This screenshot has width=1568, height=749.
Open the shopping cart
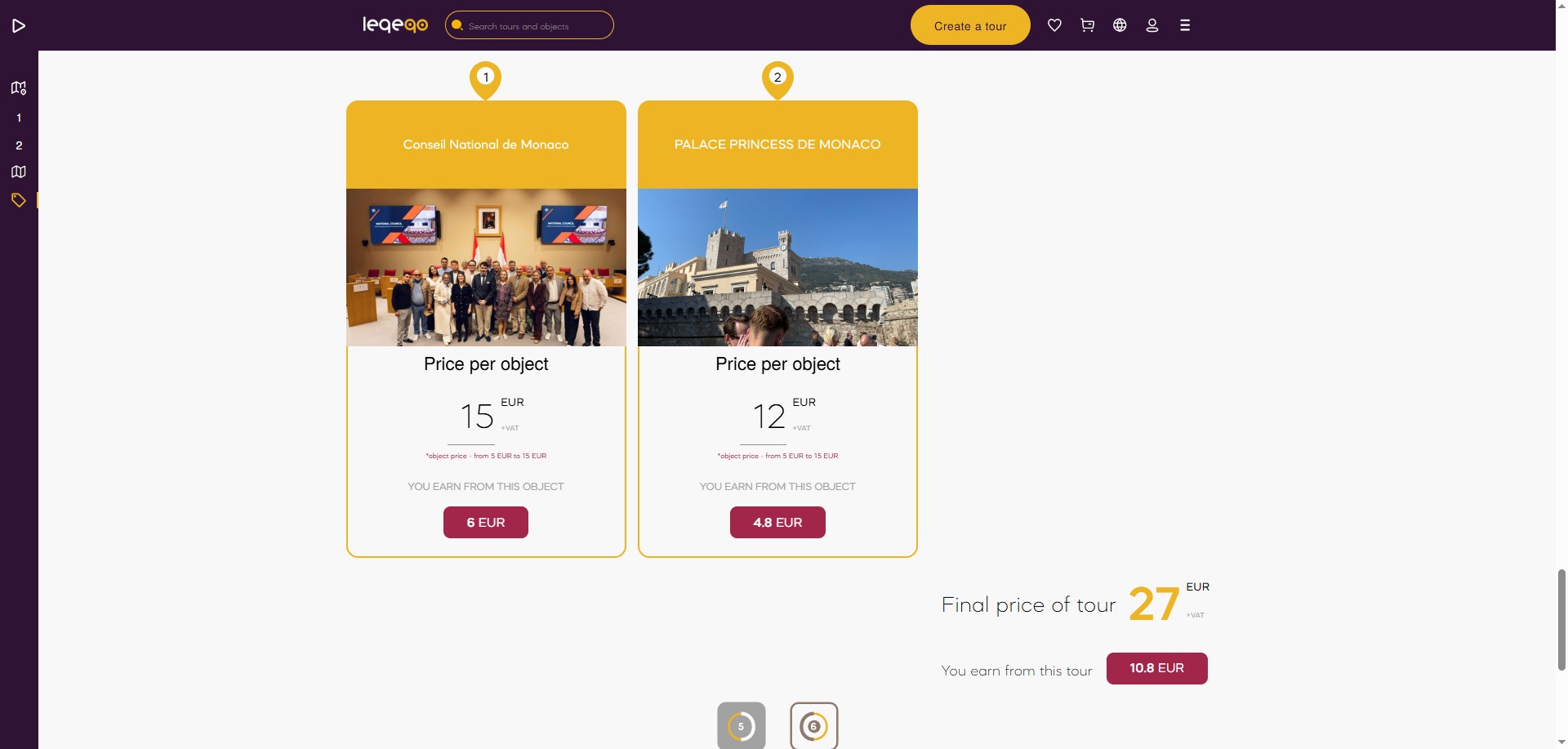(x=1087, y=25)
